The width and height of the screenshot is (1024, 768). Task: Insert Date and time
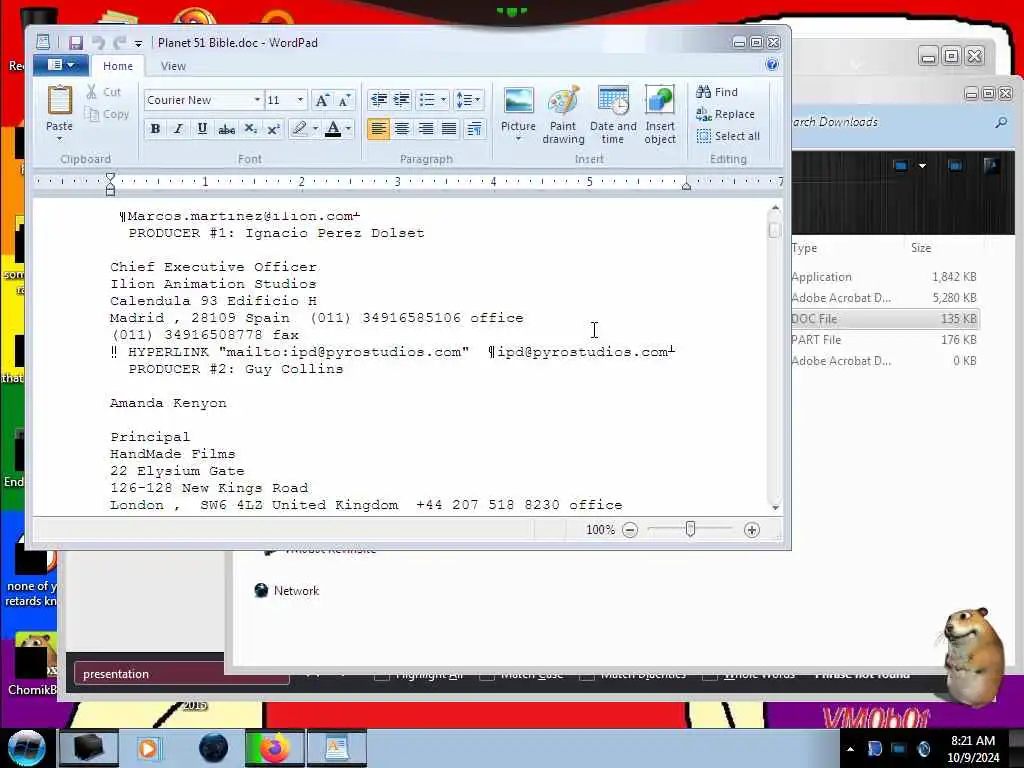click(613, 114)
